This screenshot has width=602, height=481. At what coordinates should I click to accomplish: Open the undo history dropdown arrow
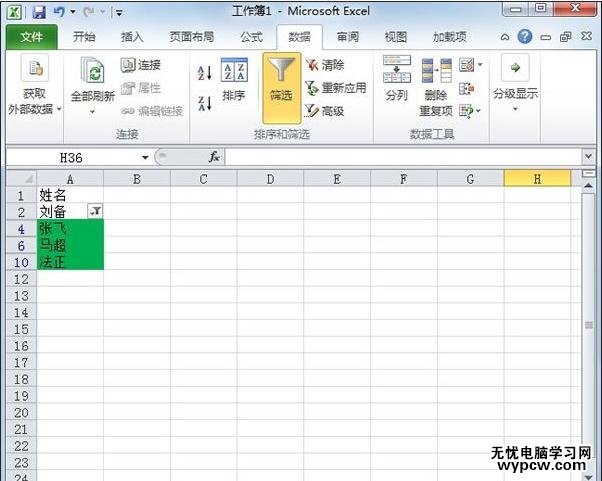click(x=73, y=12)
